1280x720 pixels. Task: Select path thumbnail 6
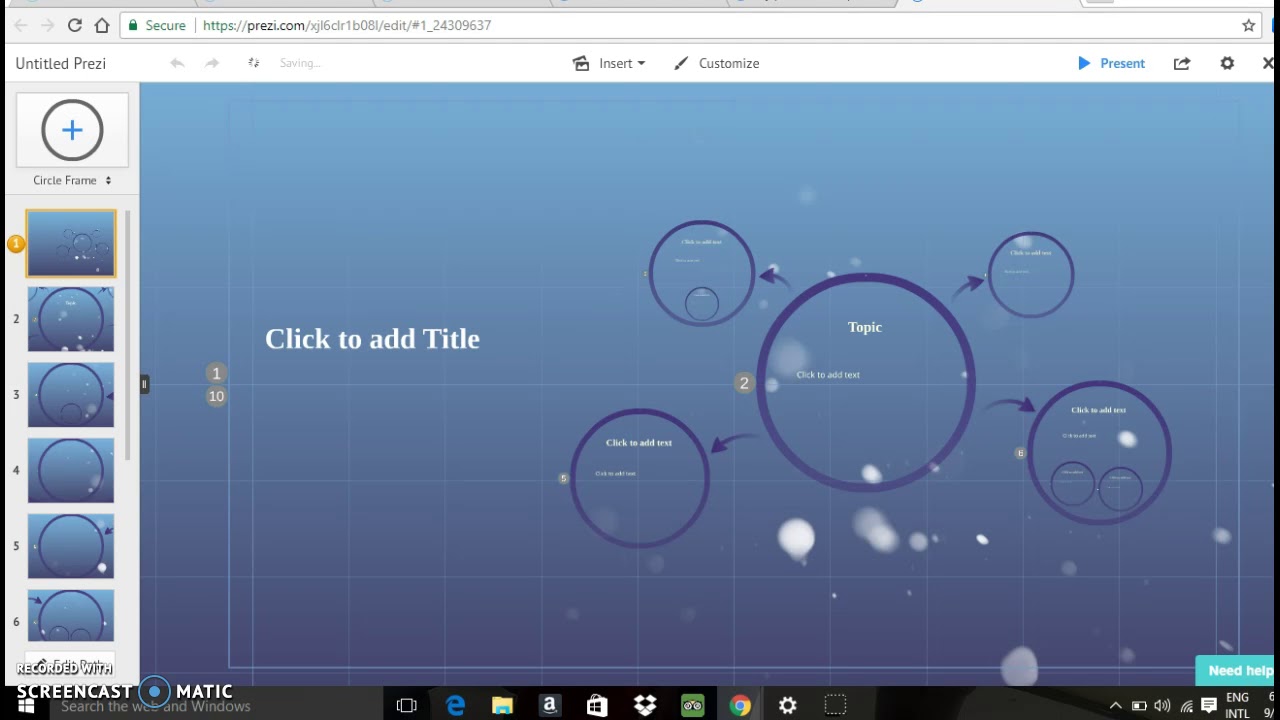(x=71, y=616)
